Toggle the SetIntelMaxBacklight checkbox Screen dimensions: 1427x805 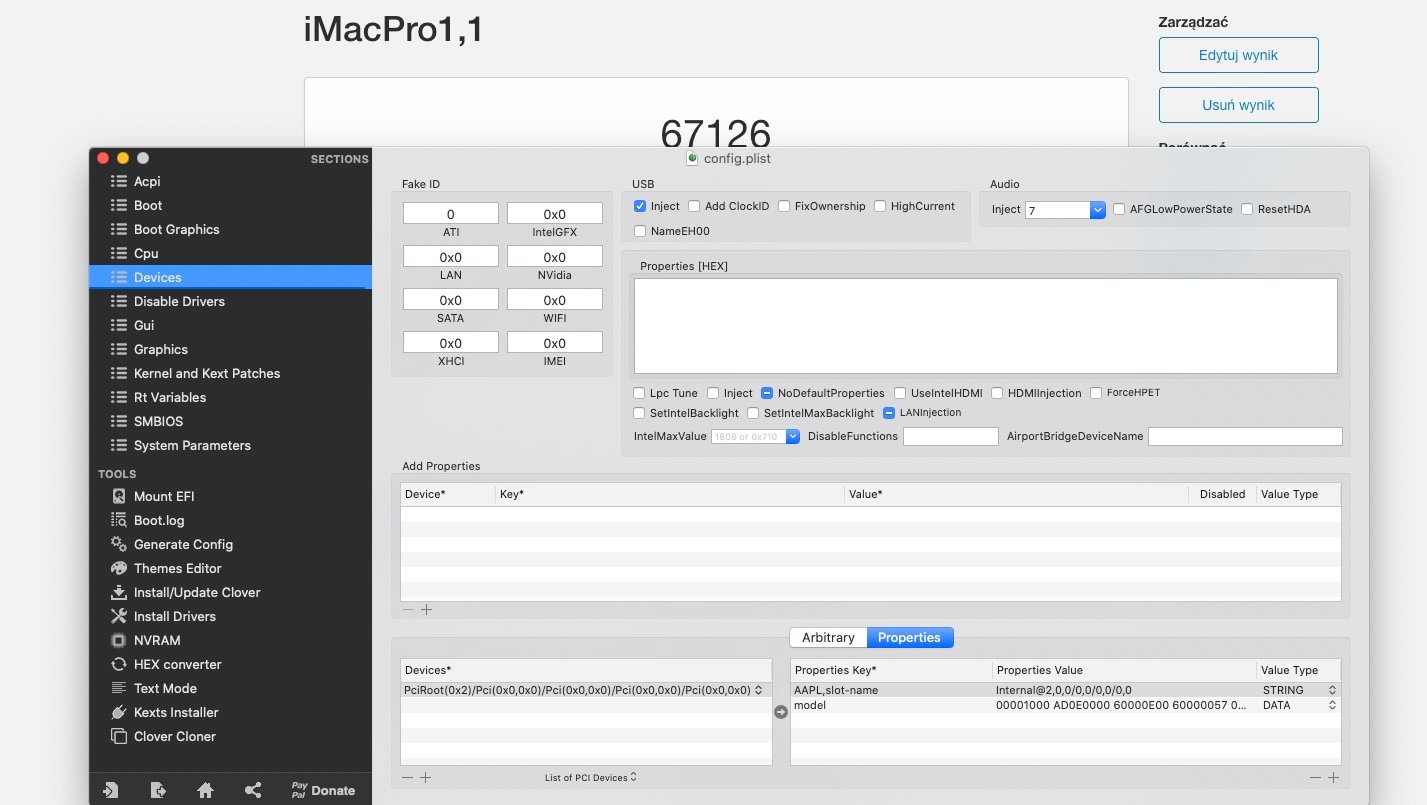click(753, 413)
